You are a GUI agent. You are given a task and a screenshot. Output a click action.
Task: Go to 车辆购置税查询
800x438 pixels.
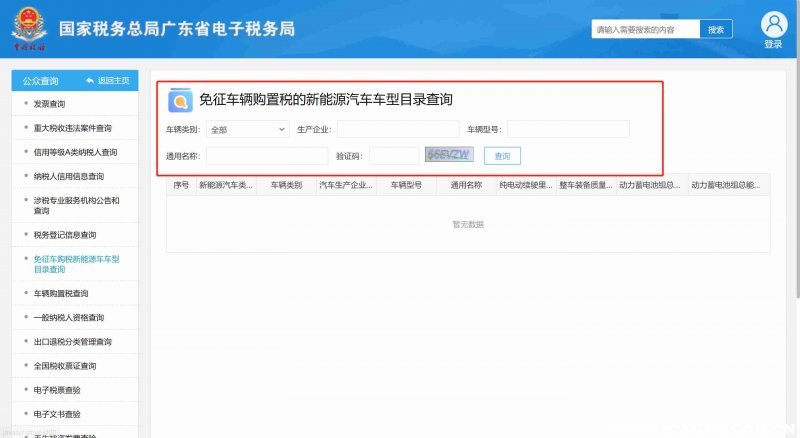click(61, 294)
